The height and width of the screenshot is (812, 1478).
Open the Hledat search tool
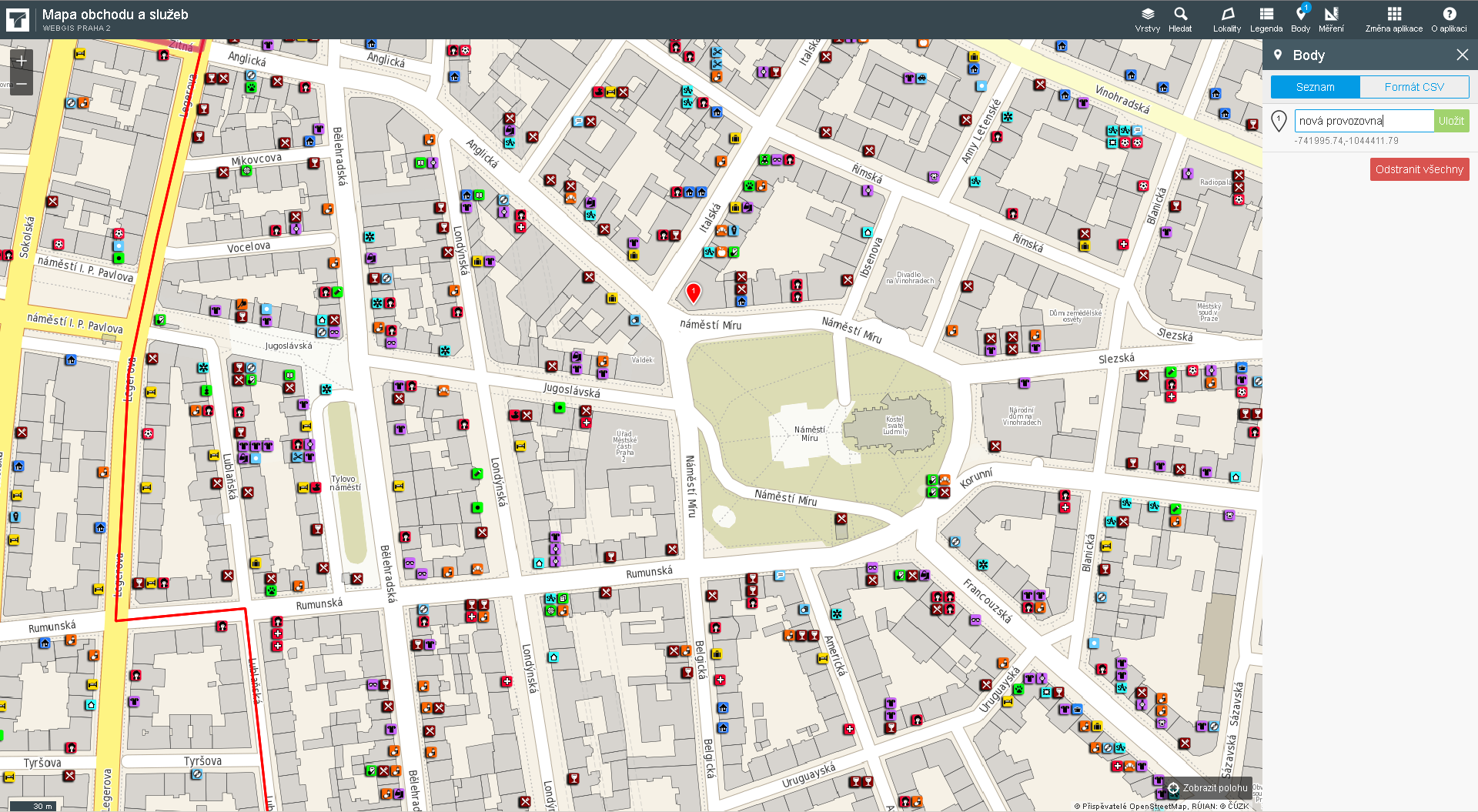[x=1180, y=19]
